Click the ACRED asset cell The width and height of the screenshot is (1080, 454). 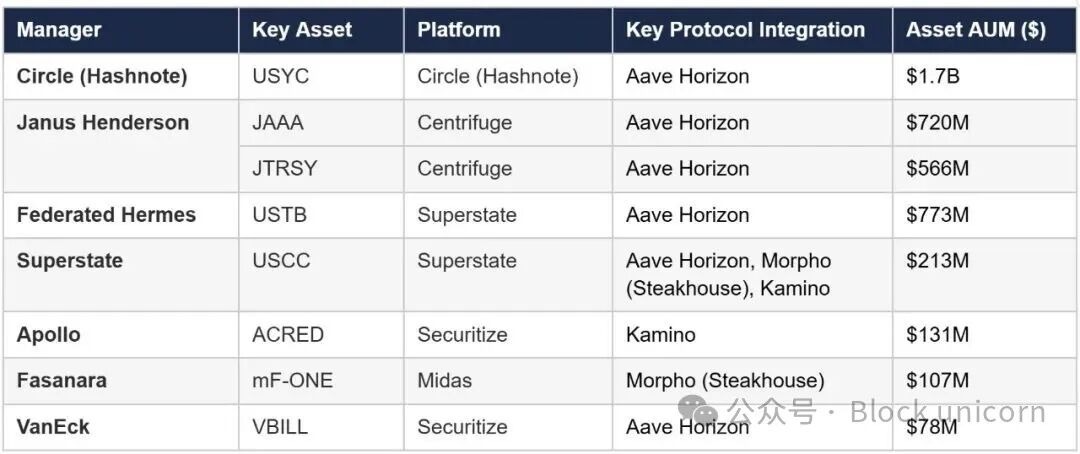tap(288, 335)
